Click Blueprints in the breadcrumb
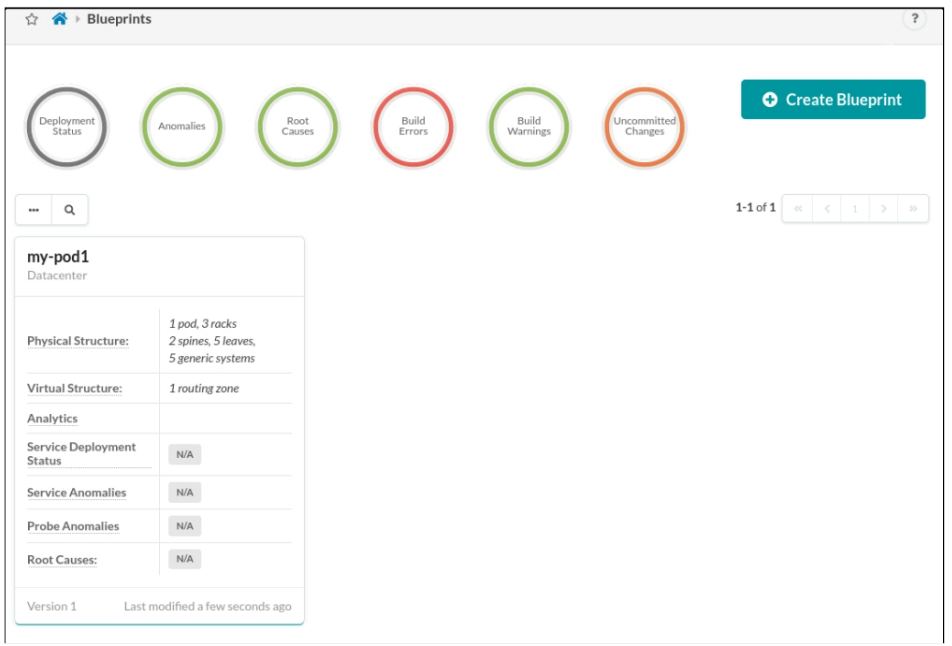 (119, 19)
